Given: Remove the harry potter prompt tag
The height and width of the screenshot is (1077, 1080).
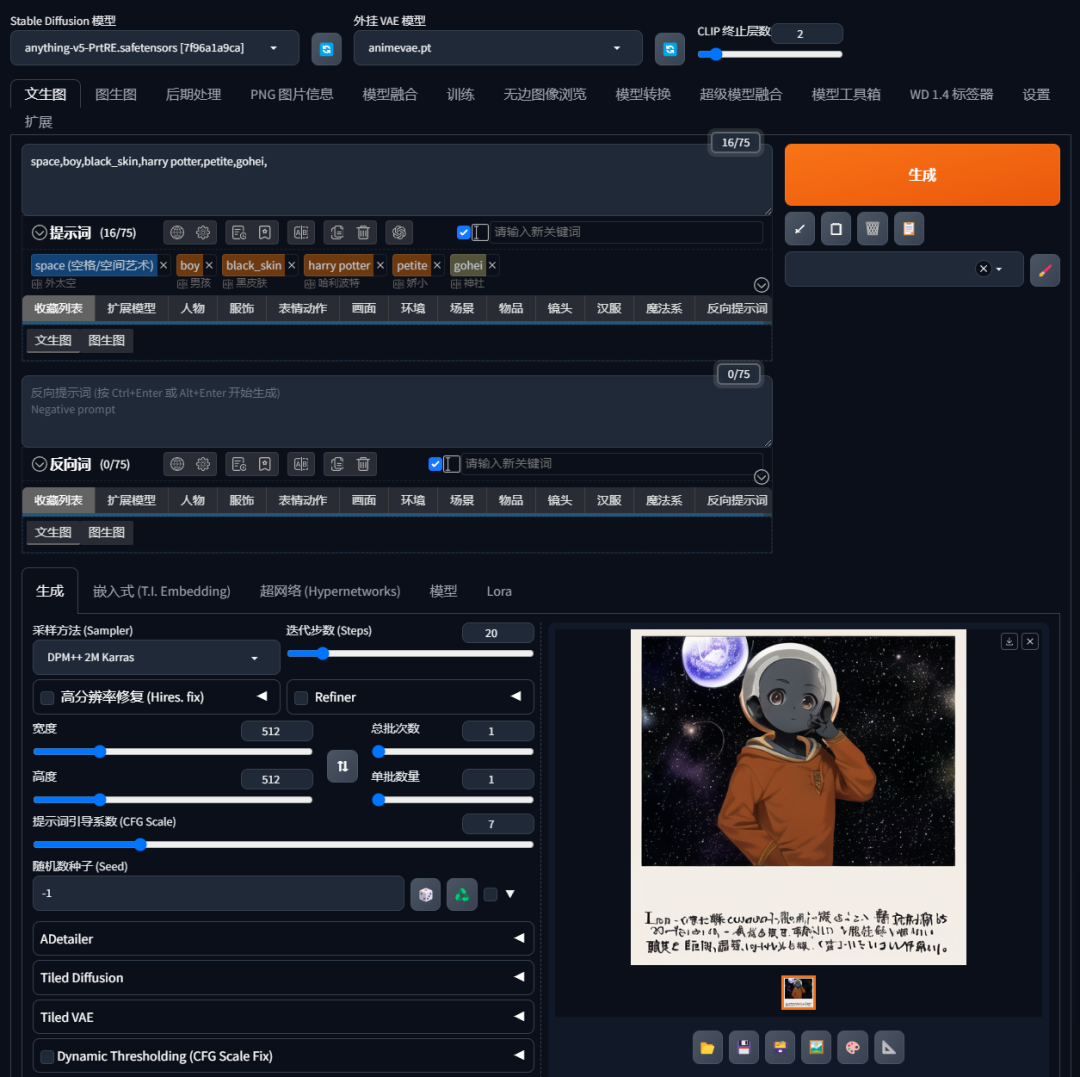Looking at the screenshot, I should point(377,265).
